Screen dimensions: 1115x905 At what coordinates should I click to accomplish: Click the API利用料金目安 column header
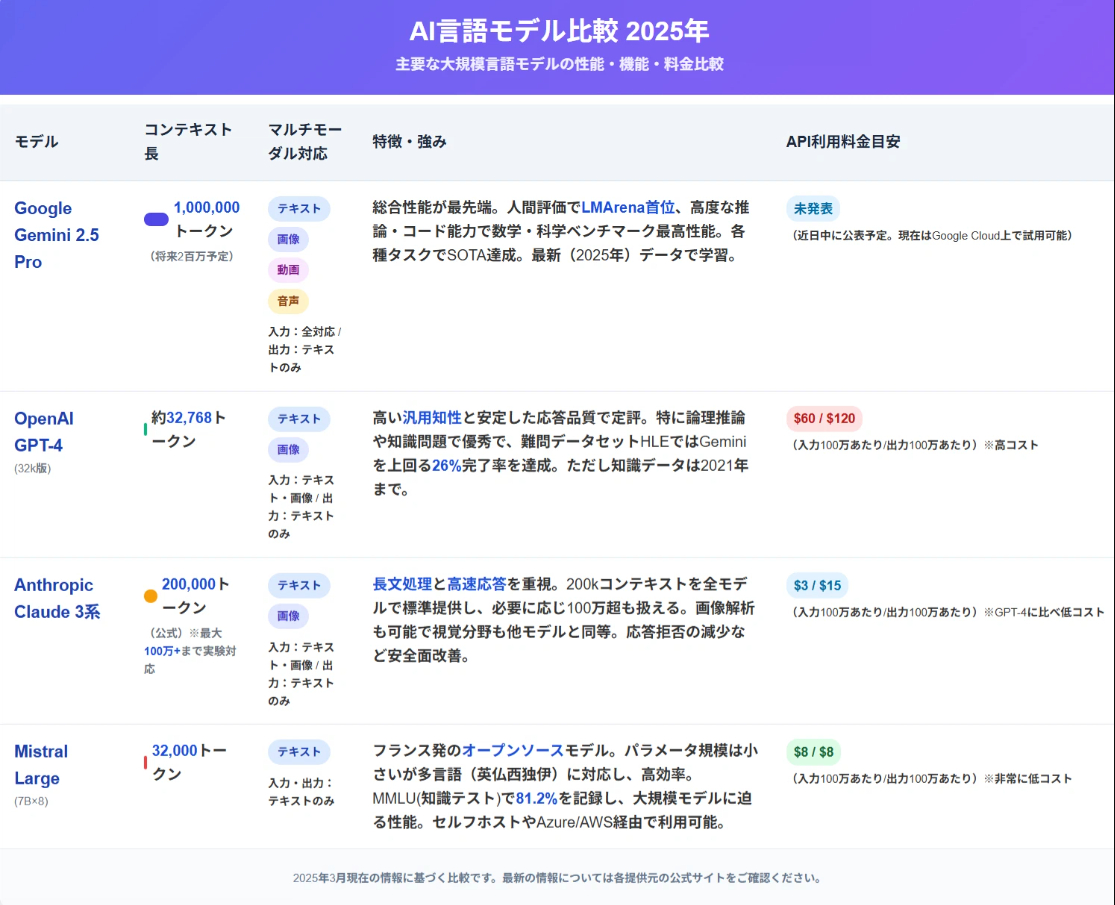(843, 141)
